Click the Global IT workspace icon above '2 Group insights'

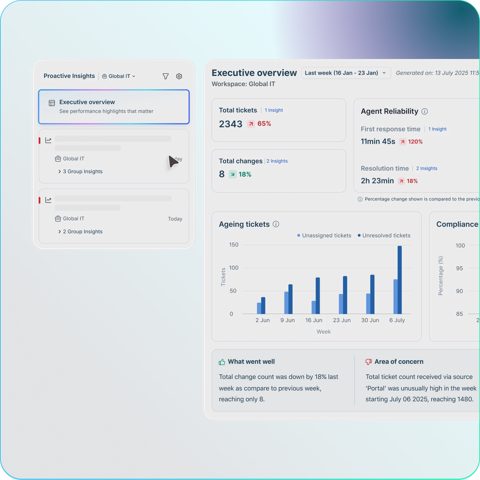[x=58, y=219]
